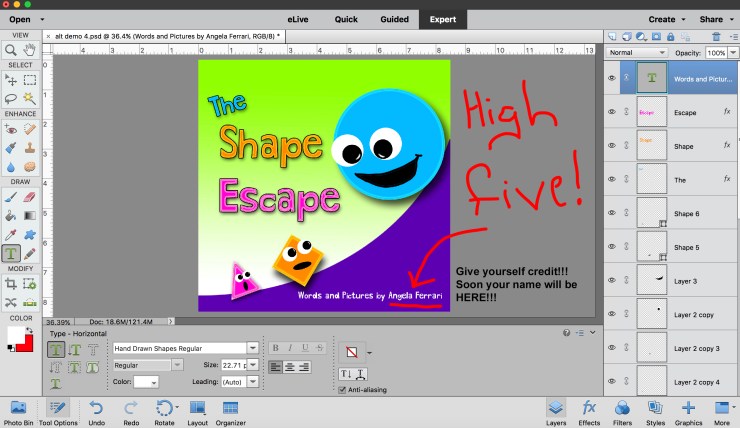Switch to the Quick tab
The height and width of the screenshot is (428, 740).
click(346, 19)
